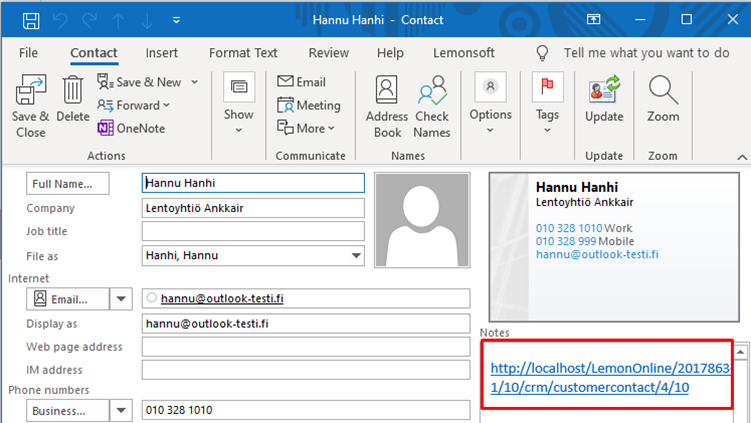Collapse the ribbon
Viewport: 751px width, 423px height.
pyautogui.click(x=742, y=157)
